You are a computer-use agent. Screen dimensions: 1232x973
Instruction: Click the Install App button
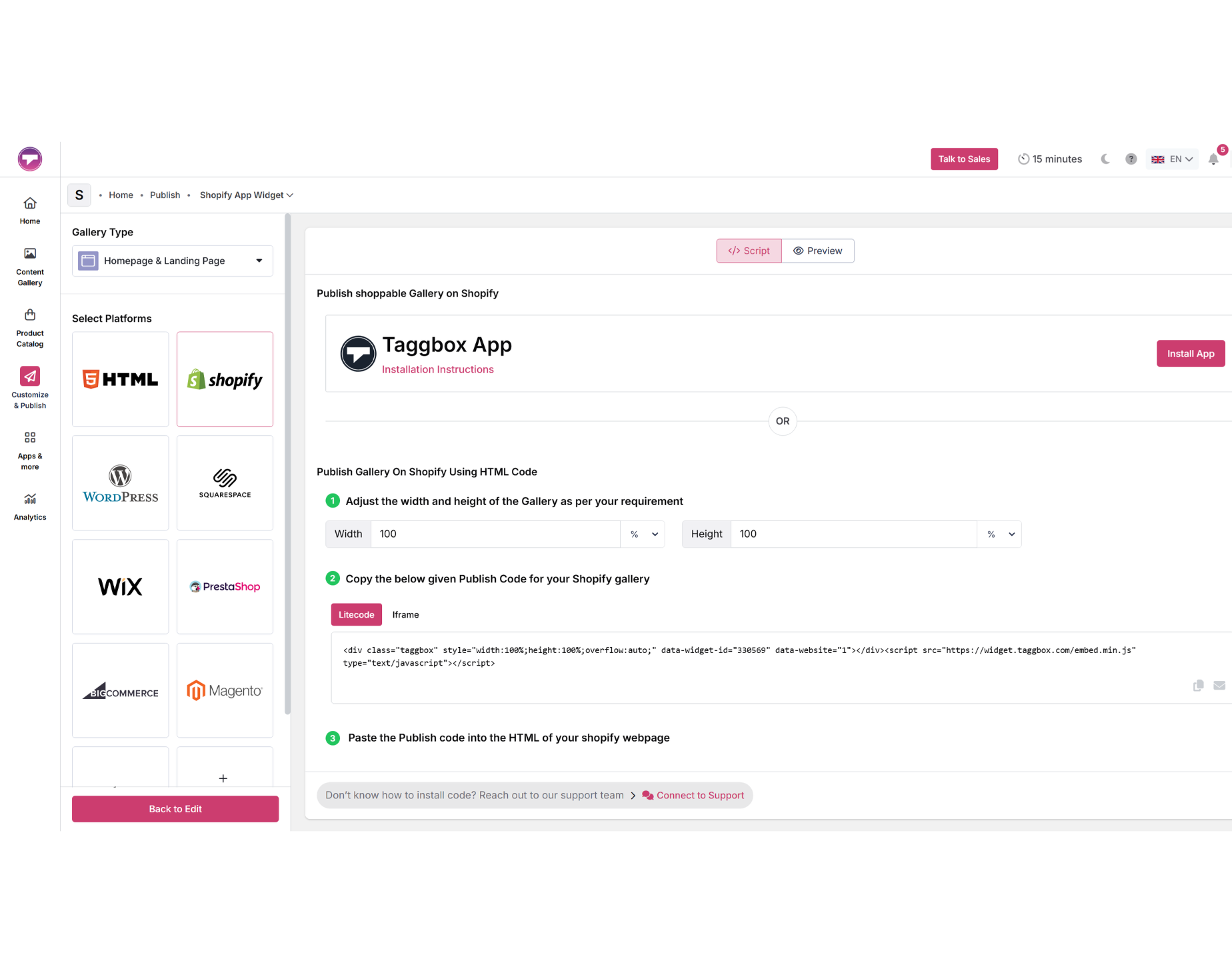tap(1191, 353)
